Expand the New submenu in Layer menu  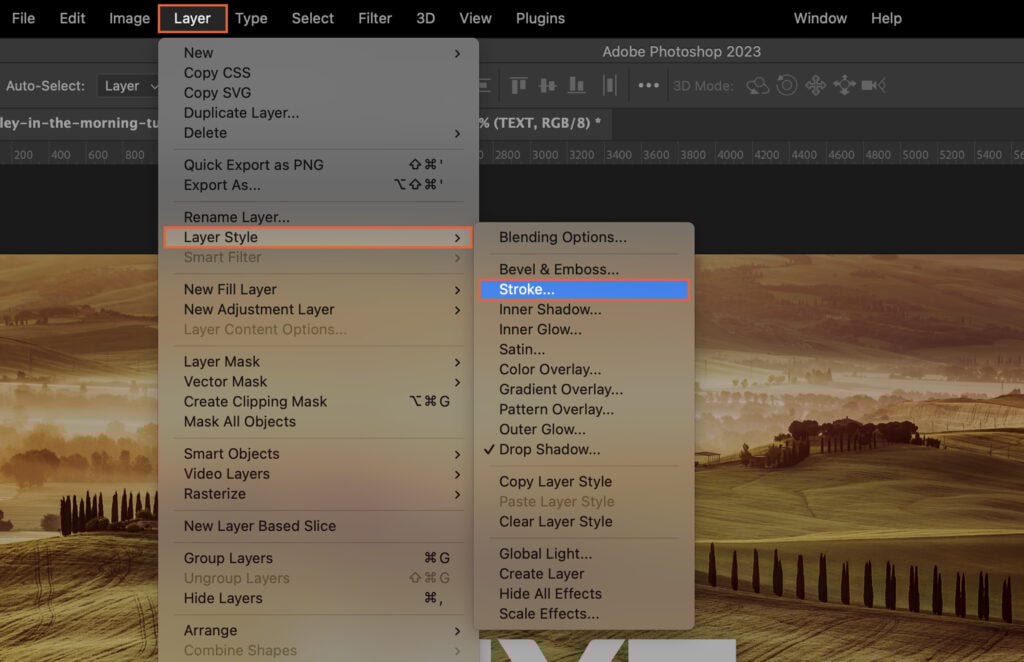tap(458, 52)
